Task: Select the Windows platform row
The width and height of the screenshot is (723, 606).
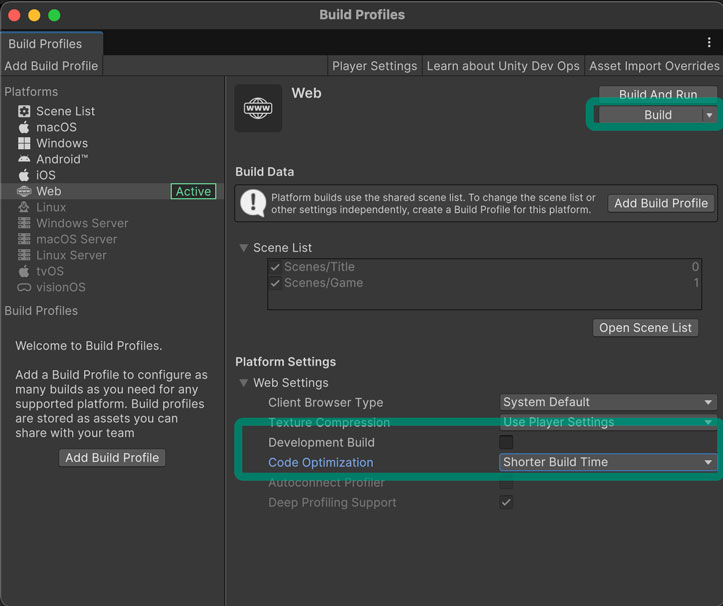Action: [112, 143]
